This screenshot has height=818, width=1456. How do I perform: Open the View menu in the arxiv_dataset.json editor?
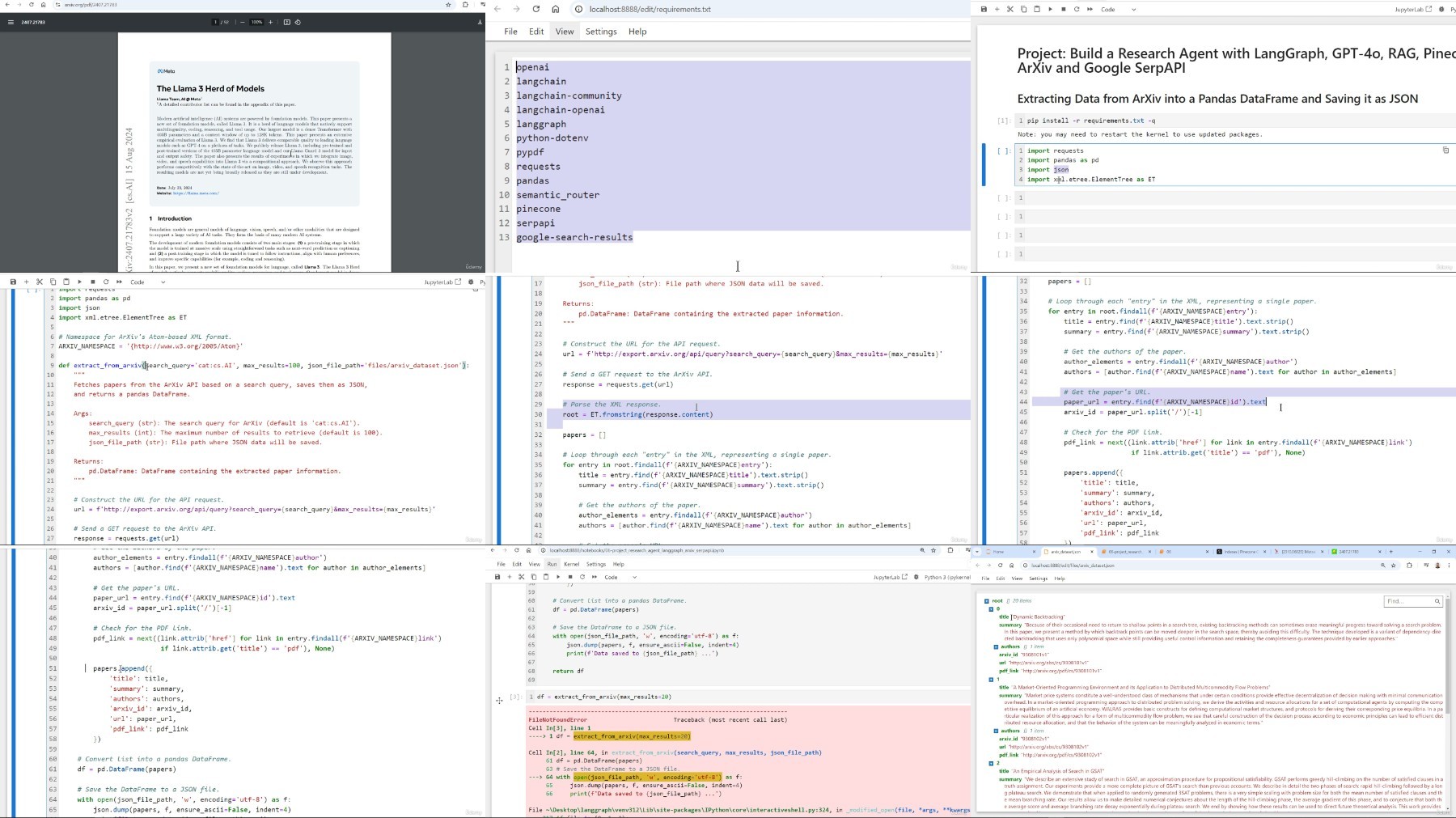tap(1017, 579)
